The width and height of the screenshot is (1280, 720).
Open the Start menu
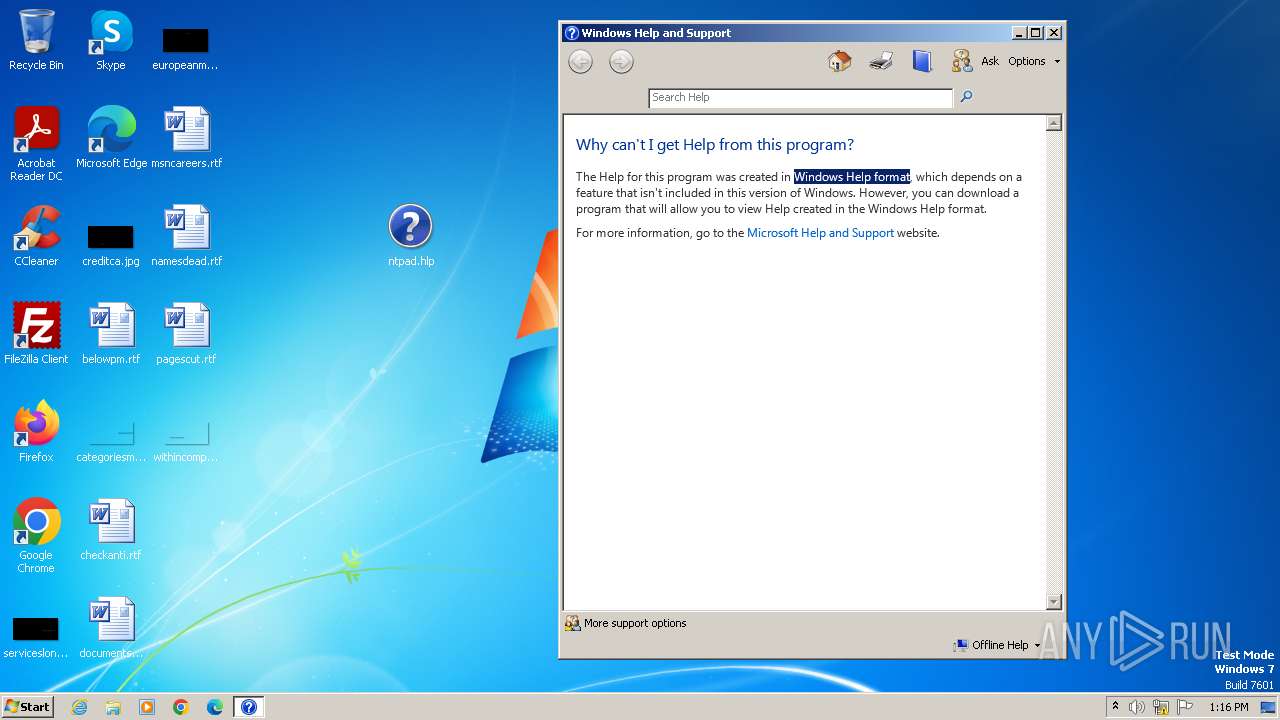coord(27,707)
